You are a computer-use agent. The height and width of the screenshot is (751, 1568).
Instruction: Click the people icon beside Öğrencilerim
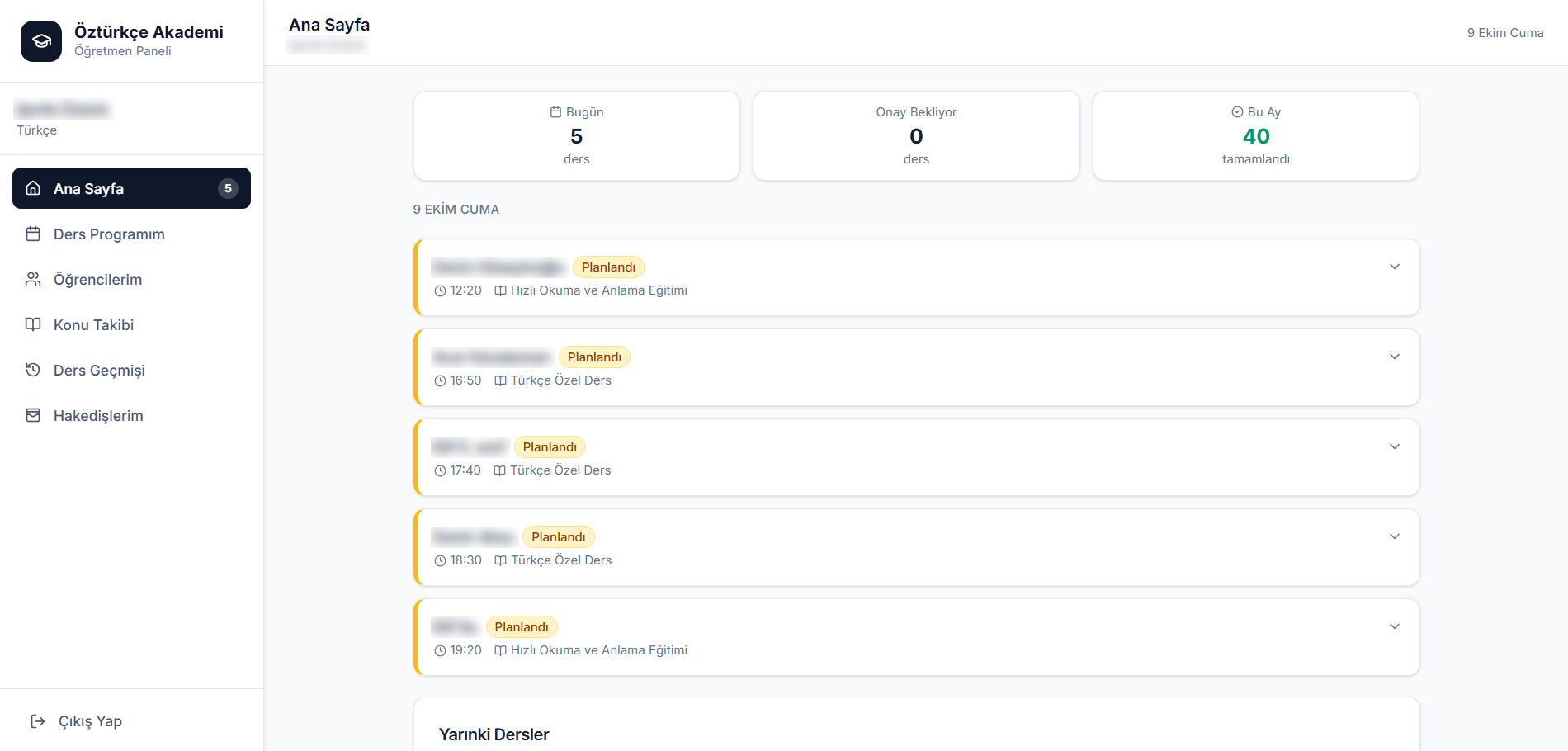(33, 279)
